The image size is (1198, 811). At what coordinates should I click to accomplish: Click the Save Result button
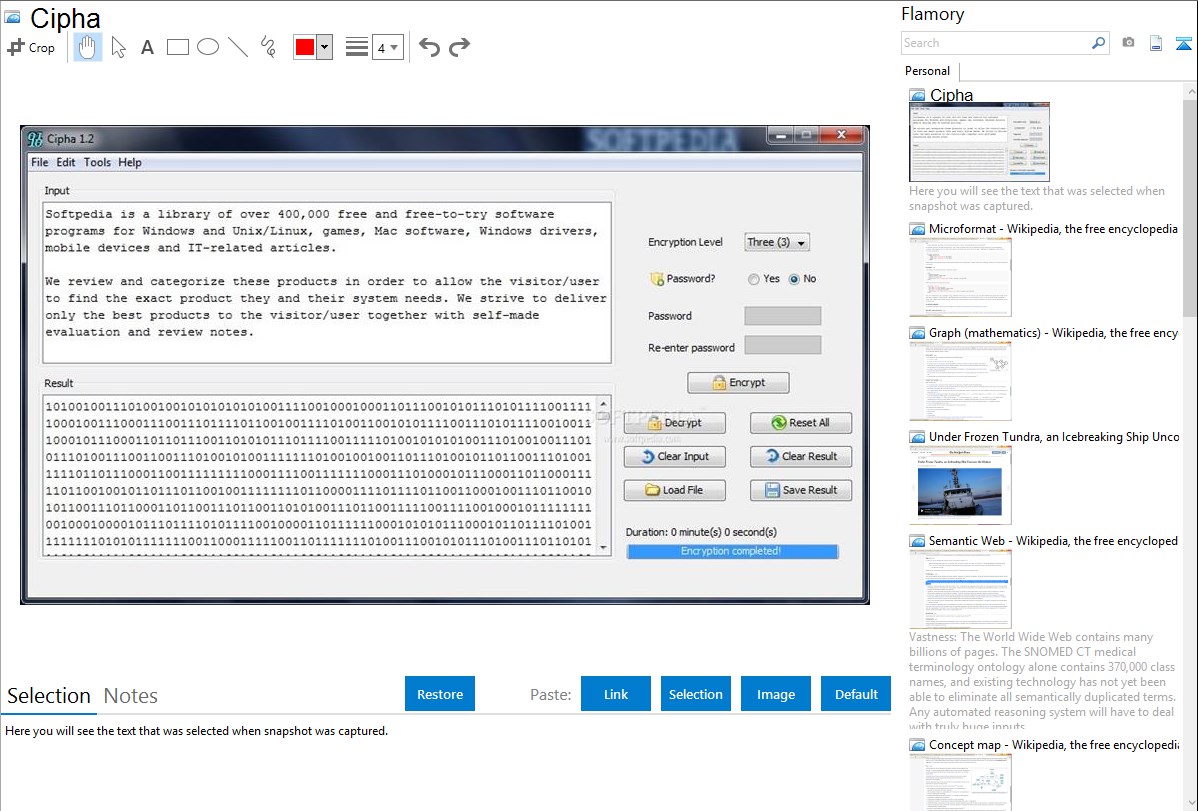pos(801,490)
